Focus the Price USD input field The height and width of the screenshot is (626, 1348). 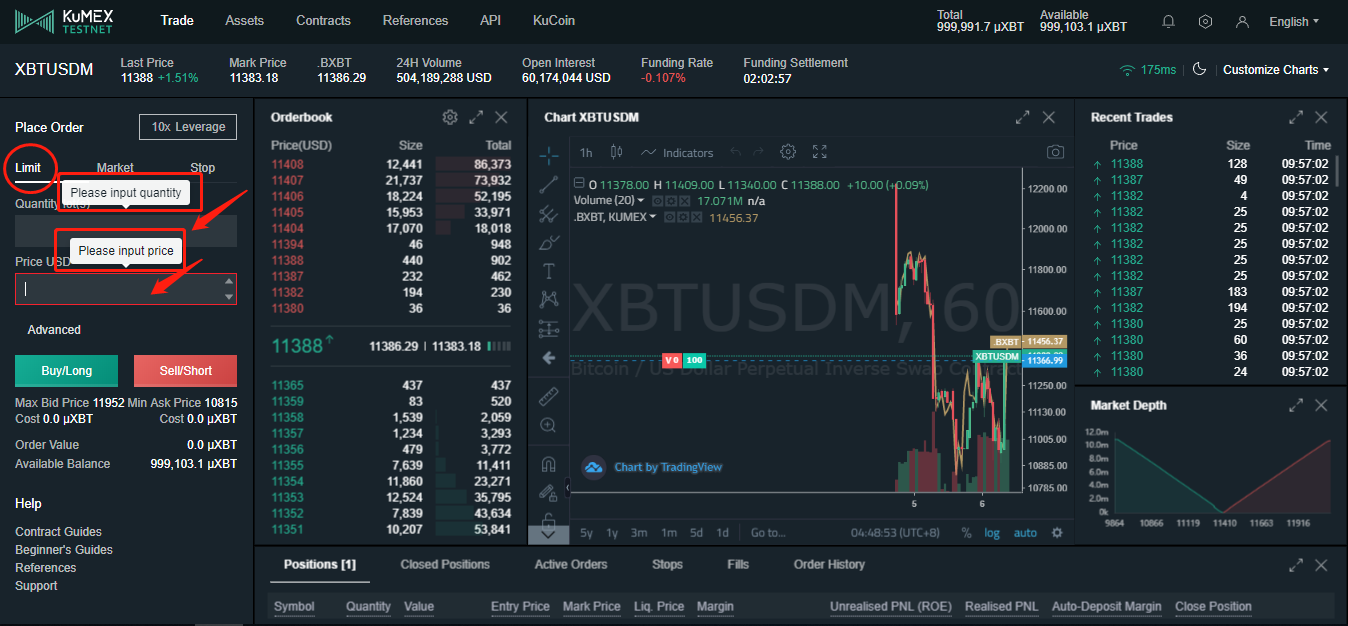point(126,289)
